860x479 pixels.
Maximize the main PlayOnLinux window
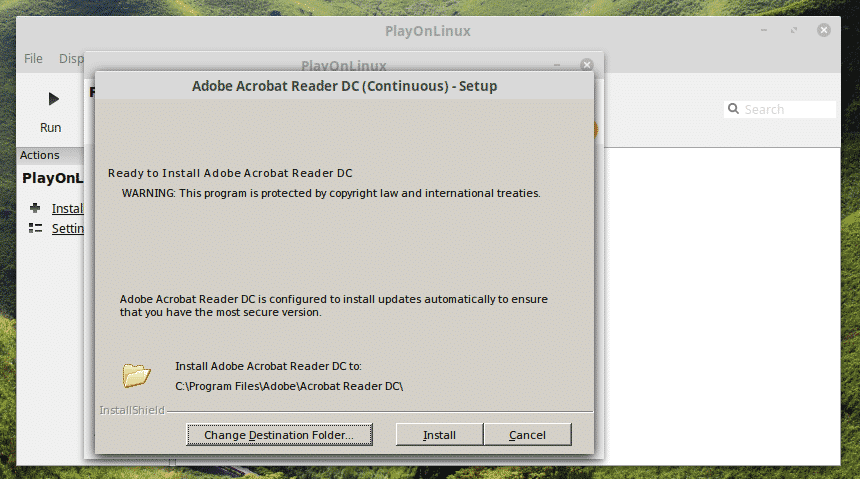coord(793,31)
